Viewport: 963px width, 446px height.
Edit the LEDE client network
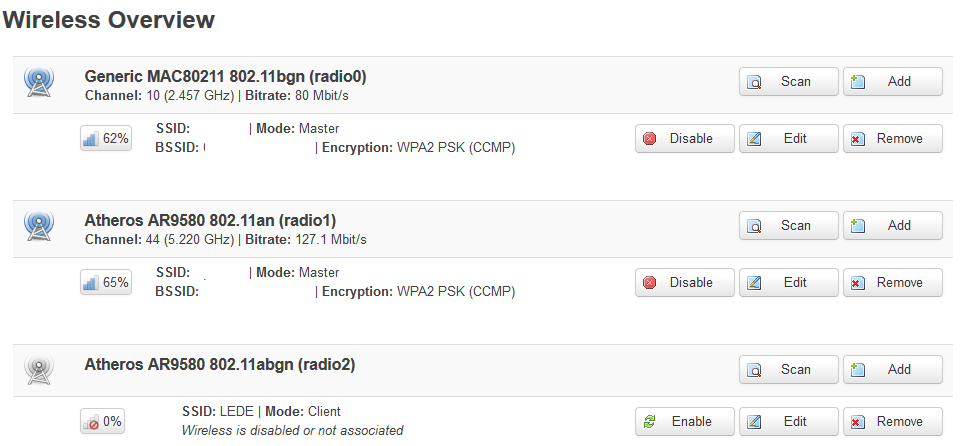click(x=788, y=422)
